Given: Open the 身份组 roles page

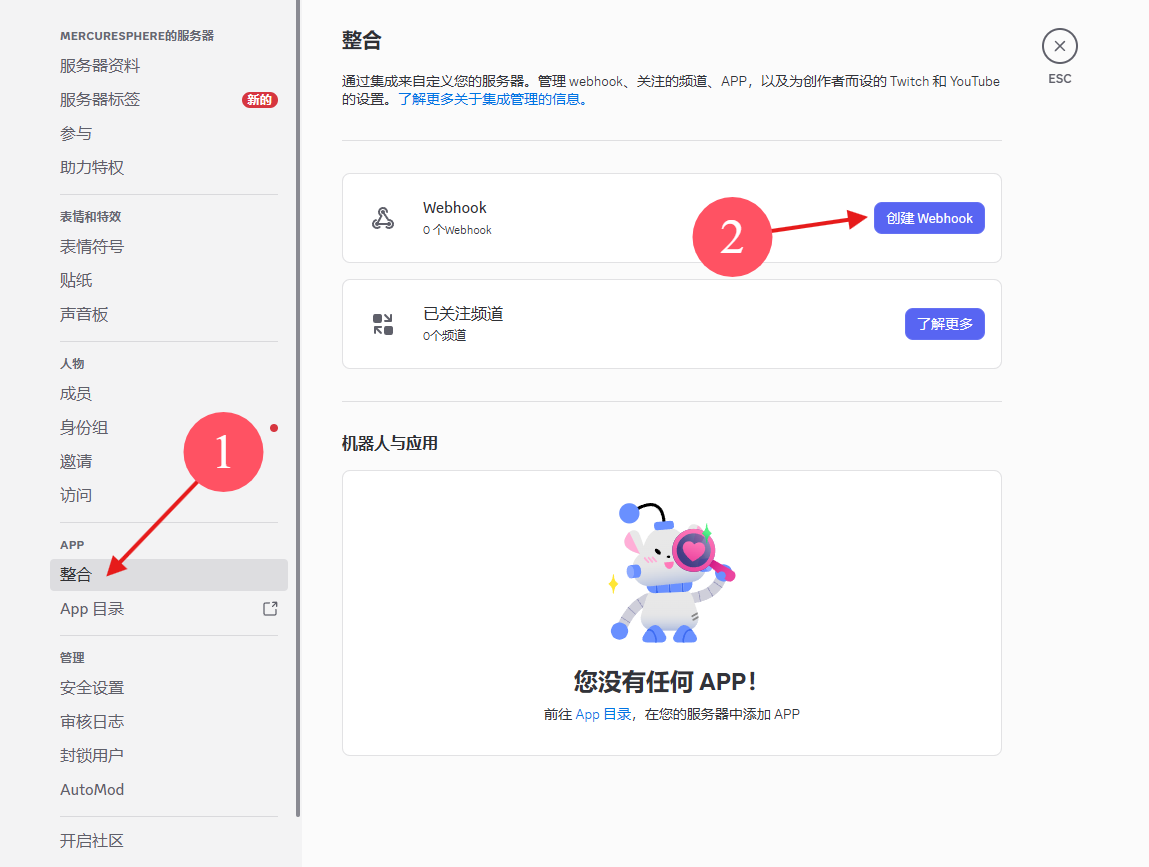Looking at the screenshot, I should [x=84, y=427].
